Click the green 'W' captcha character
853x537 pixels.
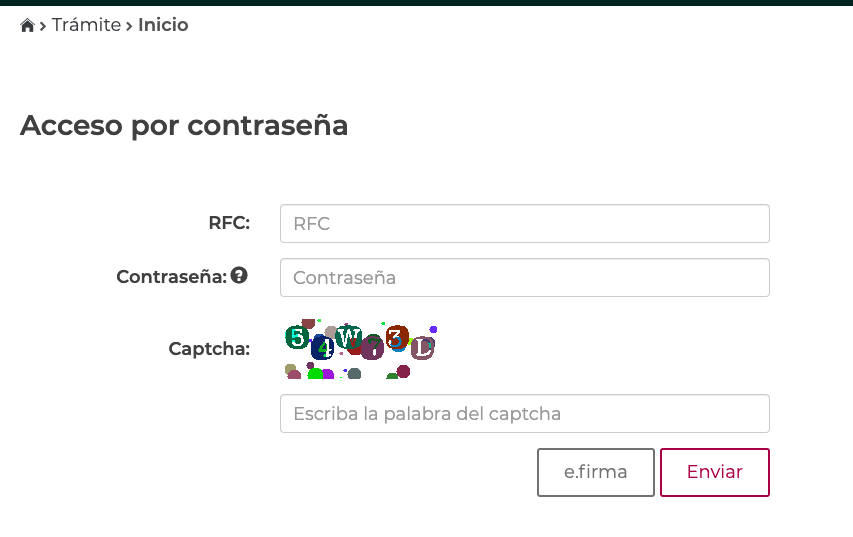349,337
